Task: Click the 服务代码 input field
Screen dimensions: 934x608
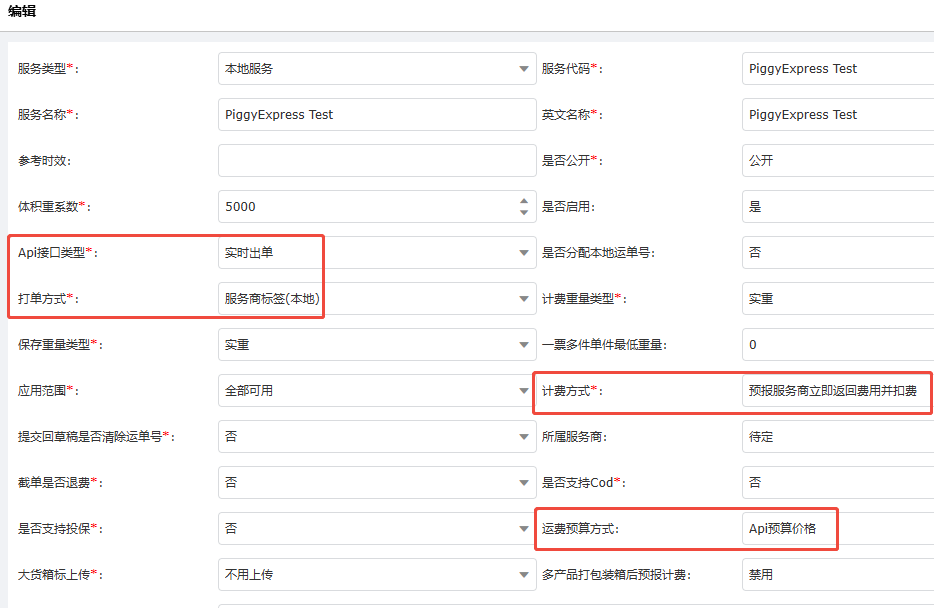Action: click(x=837, y=69)
